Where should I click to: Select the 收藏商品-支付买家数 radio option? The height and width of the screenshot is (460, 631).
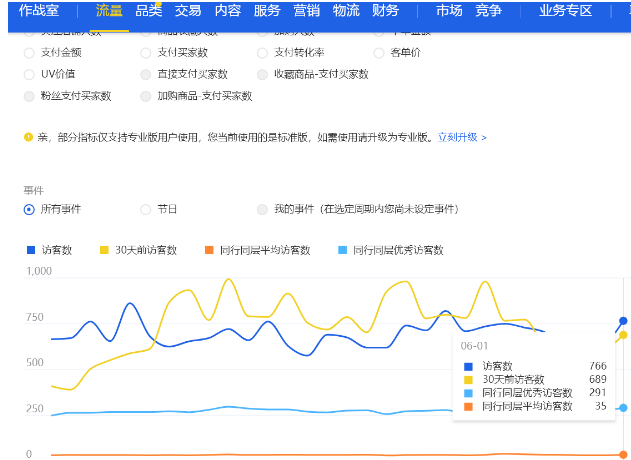(x=262, y=74)
